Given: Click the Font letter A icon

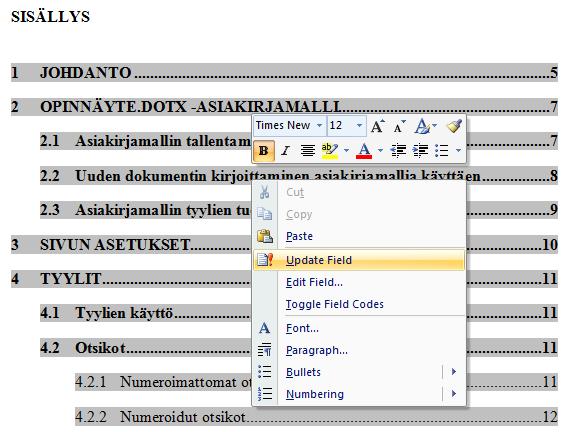Looking at the screenshot, I should 264,328.
